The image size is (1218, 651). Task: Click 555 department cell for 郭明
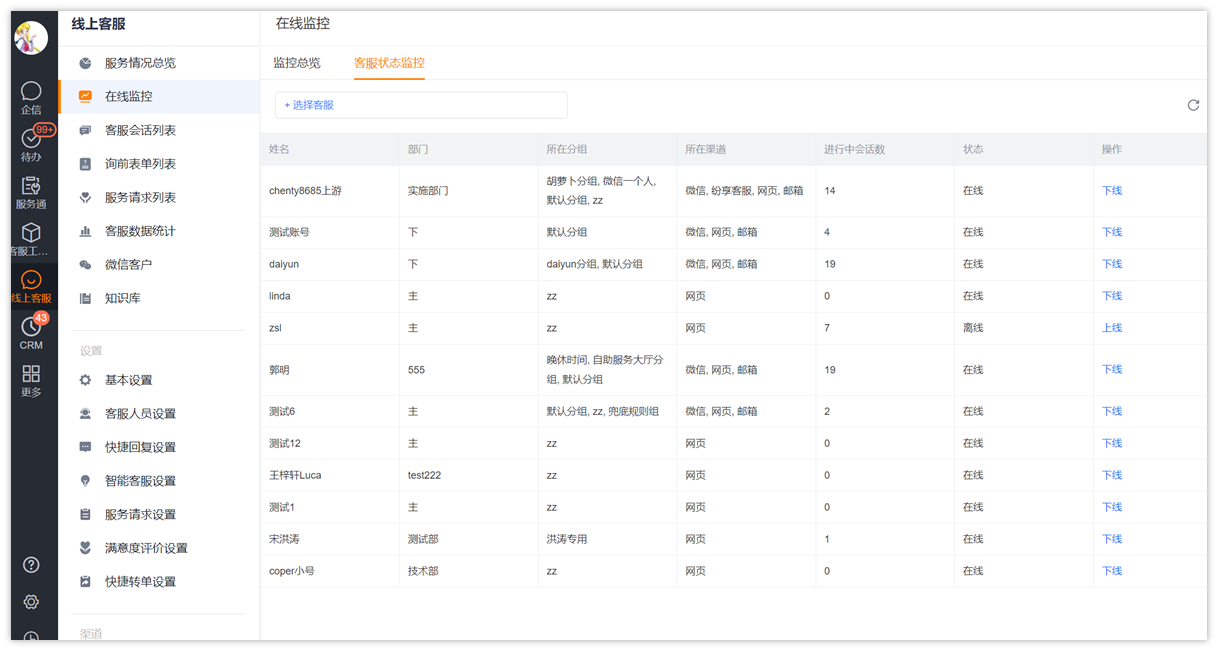(416, 370)
